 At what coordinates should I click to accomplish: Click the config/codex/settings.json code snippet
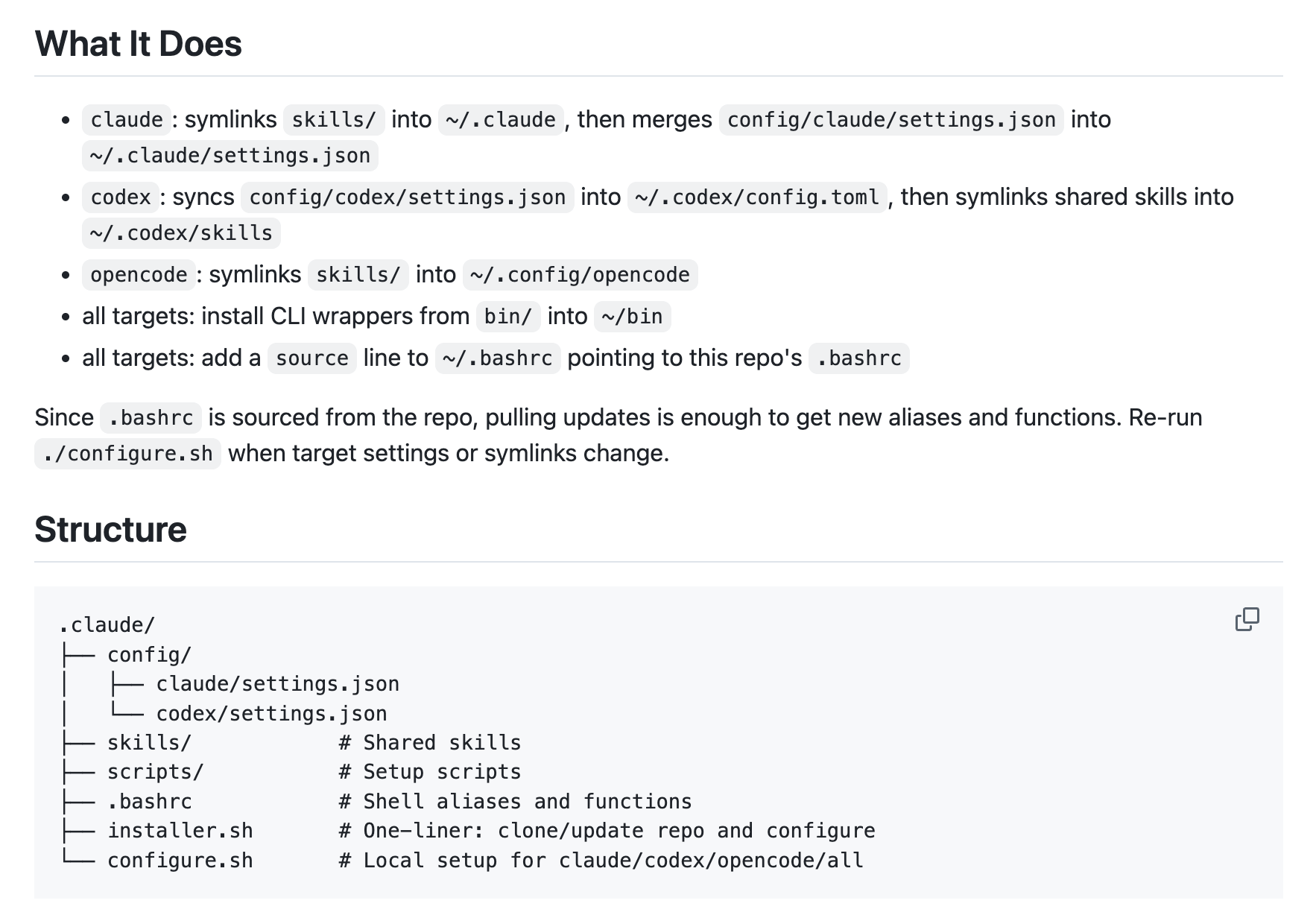(408, 197)
